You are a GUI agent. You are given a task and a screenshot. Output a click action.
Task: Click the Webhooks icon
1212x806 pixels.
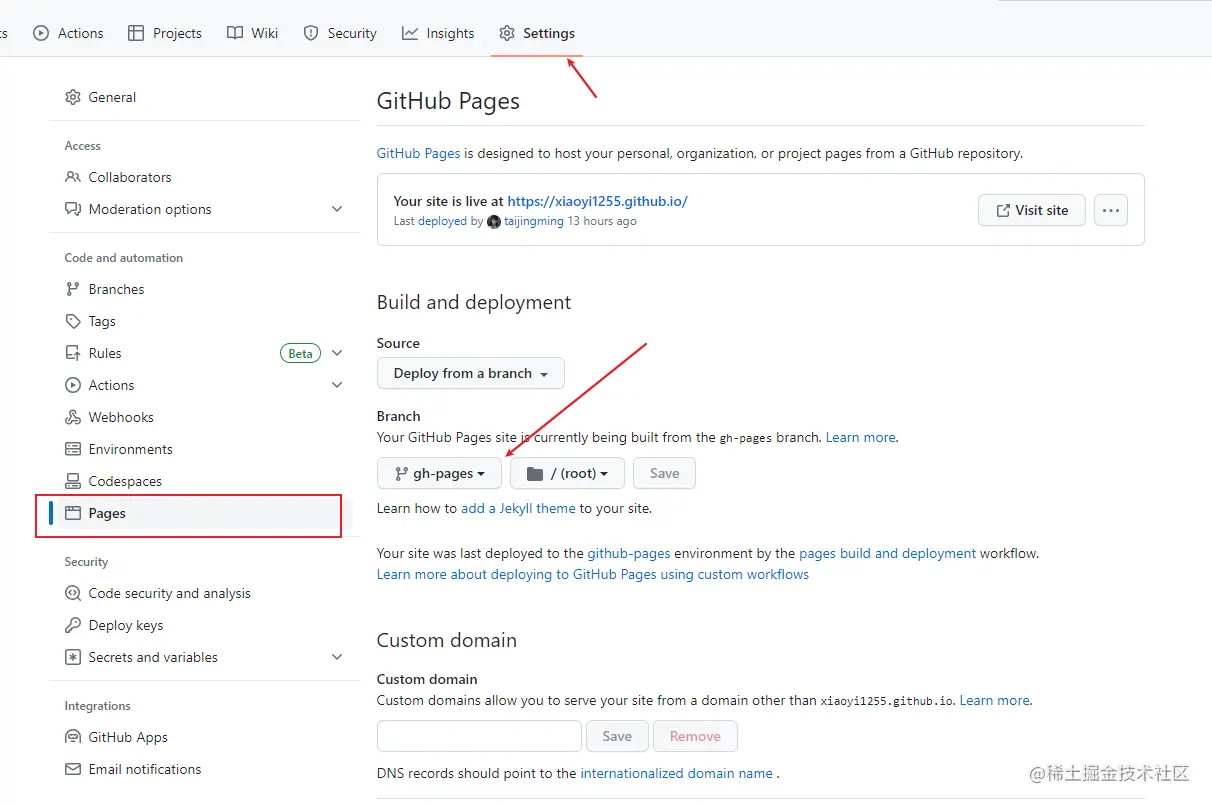point(73,417)
